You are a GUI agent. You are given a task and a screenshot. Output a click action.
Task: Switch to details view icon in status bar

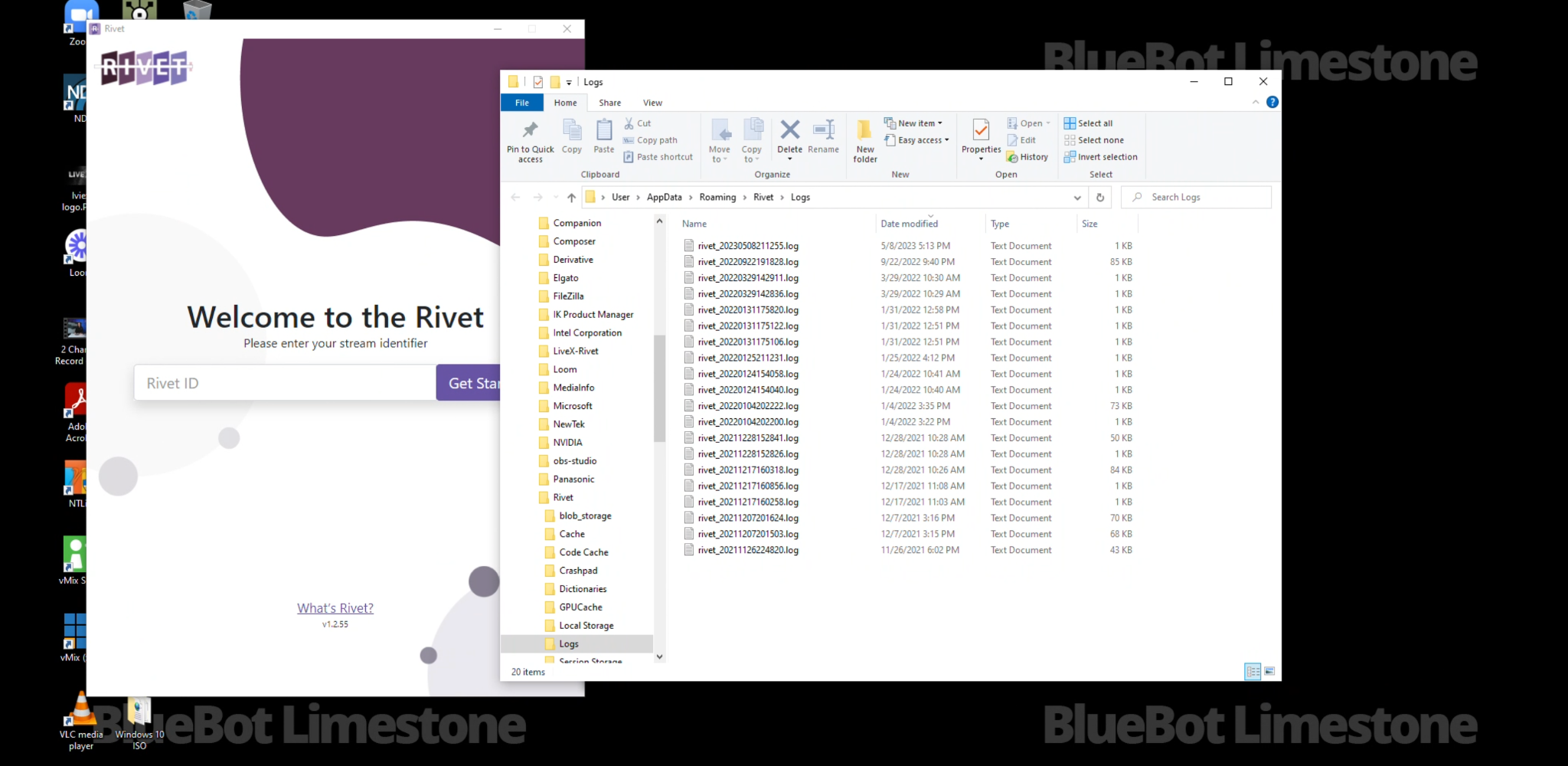coord(1253,672)
